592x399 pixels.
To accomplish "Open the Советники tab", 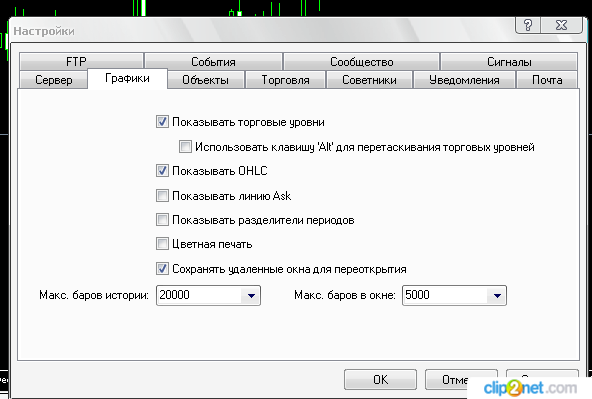I will [x=369, y=80].
